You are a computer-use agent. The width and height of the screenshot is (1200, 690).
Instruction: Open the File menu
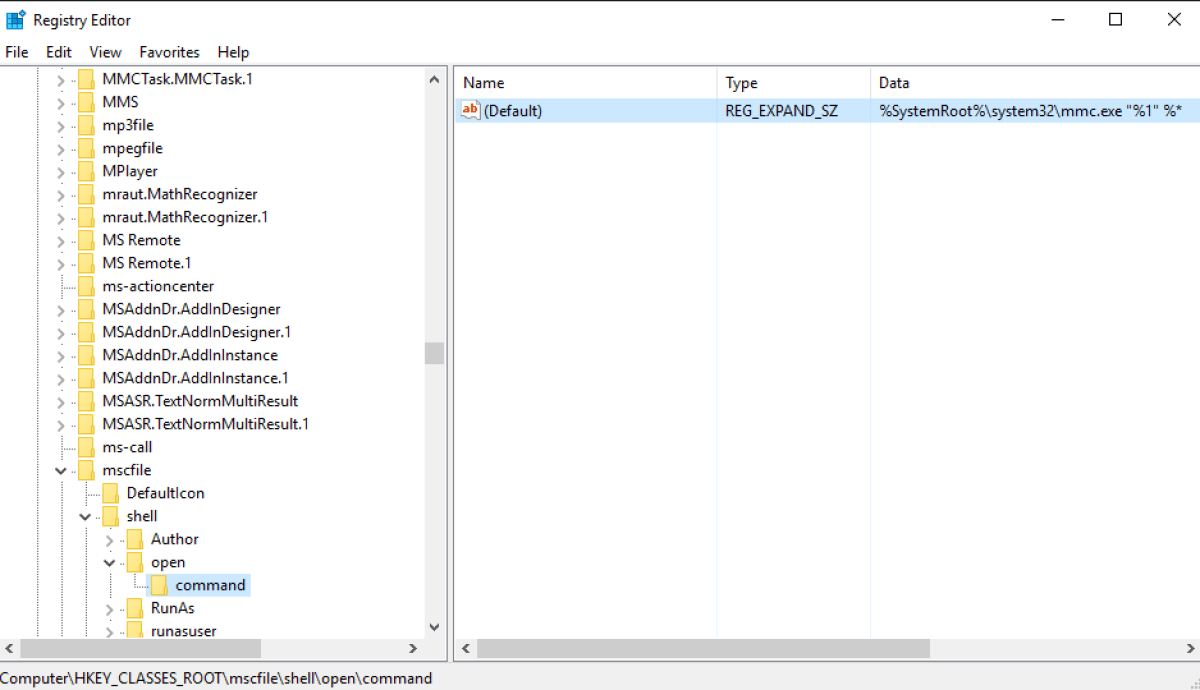coord(17,52)
